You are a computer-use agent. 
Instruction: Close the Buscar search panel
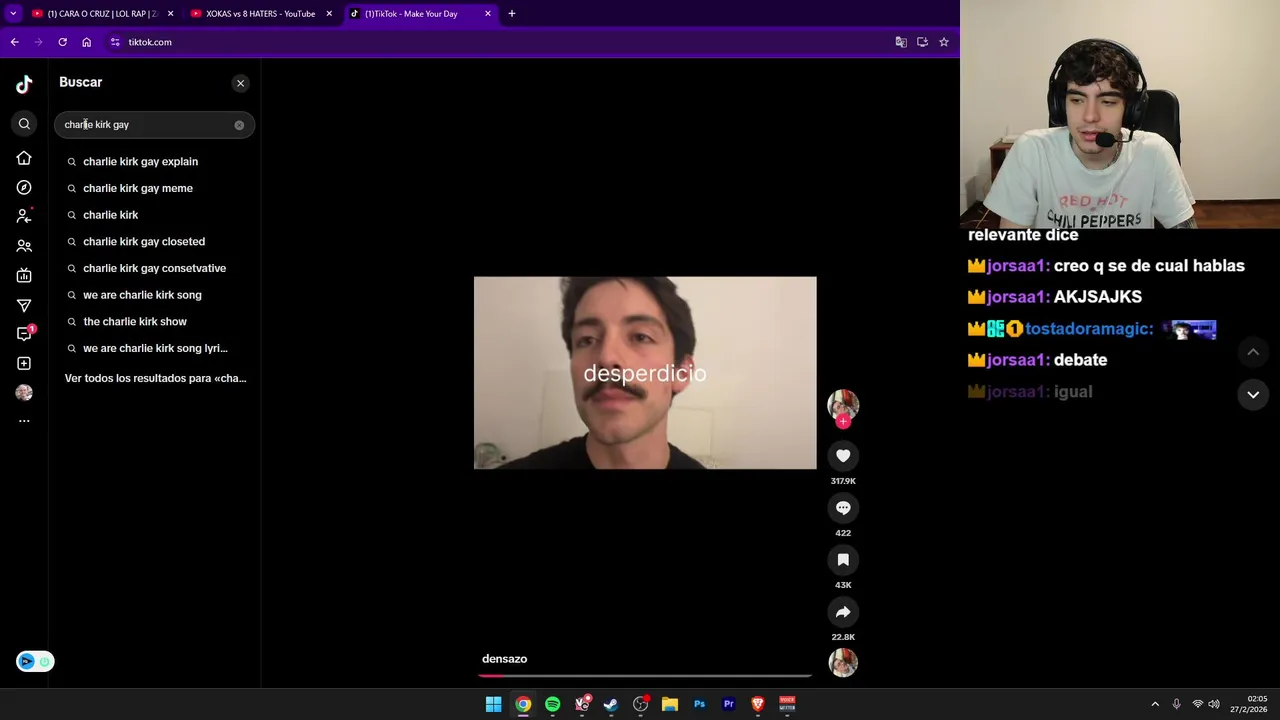tap(240, 83)
